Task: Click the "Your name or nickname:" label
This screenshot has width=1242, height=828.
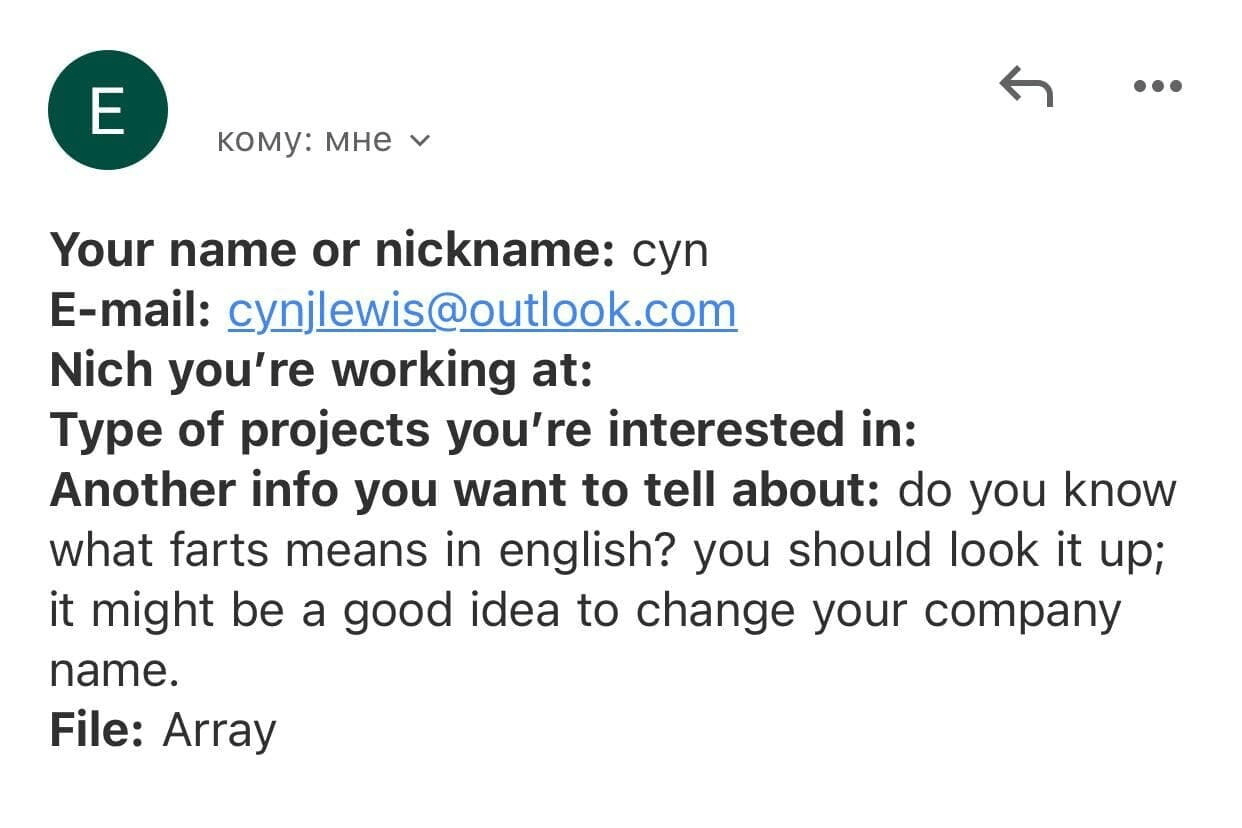Action: 332,250
